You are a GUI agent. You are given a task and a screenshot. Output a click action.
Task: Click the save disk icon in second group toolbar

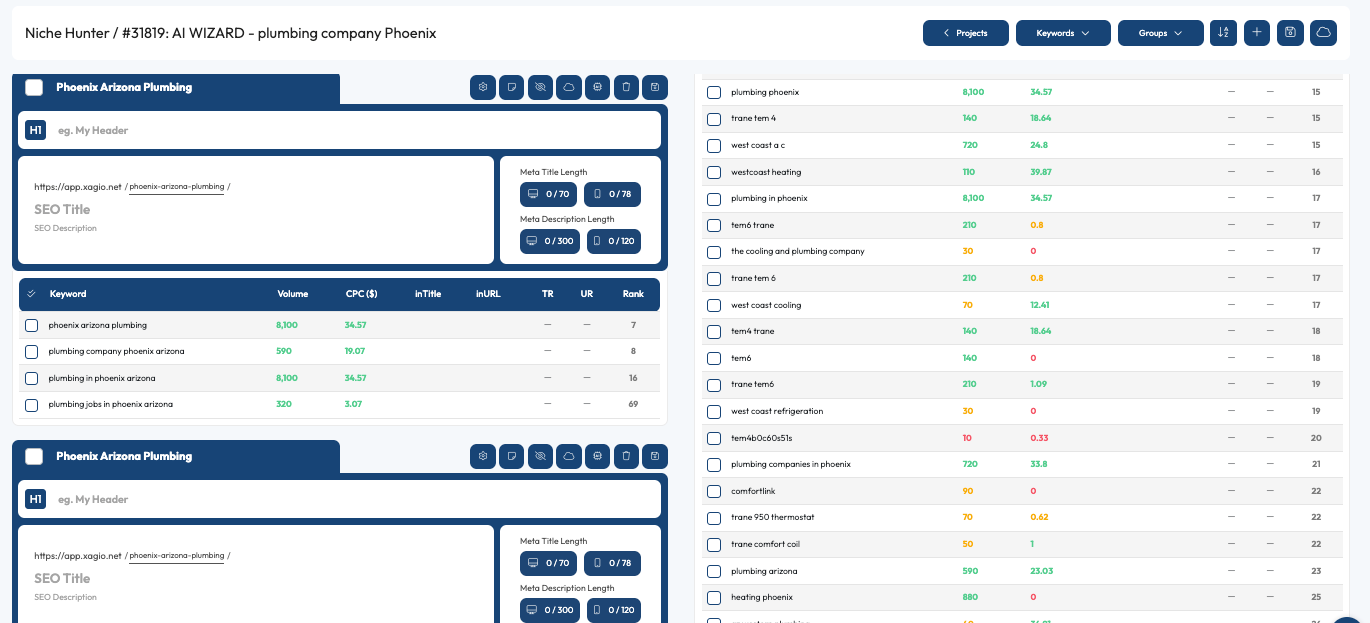coord(655,456)
